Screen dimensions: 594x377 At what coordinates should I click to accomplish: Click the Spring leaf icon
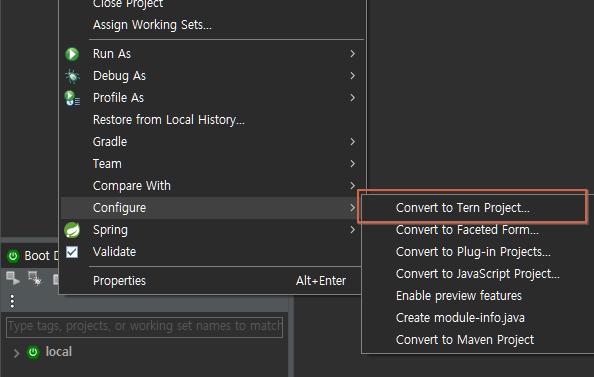click(x=72, y=230)
